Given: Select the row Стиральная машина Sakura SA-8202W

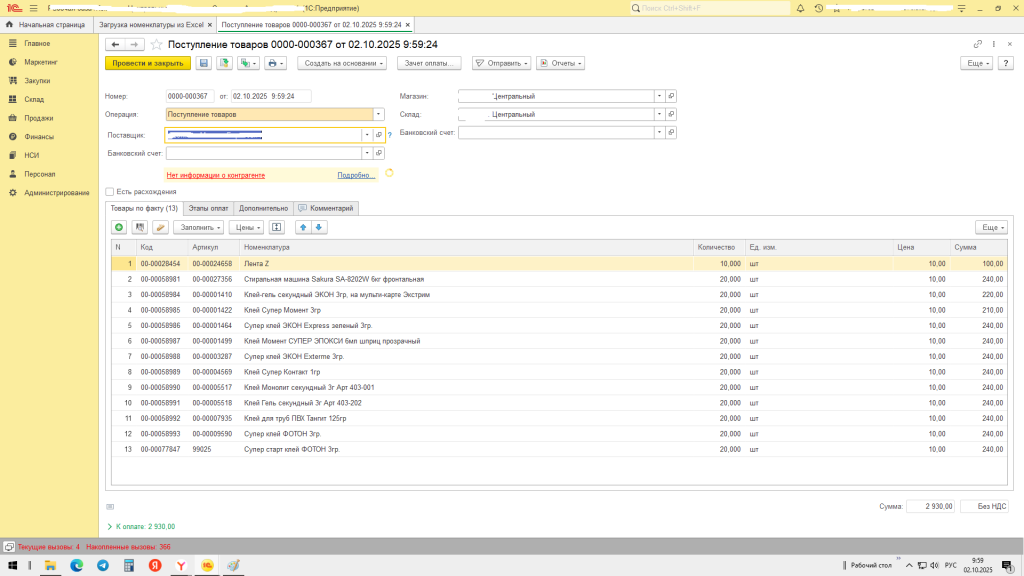Looking at the screenshot, I should pyautogui.click(x=559, y=280).
